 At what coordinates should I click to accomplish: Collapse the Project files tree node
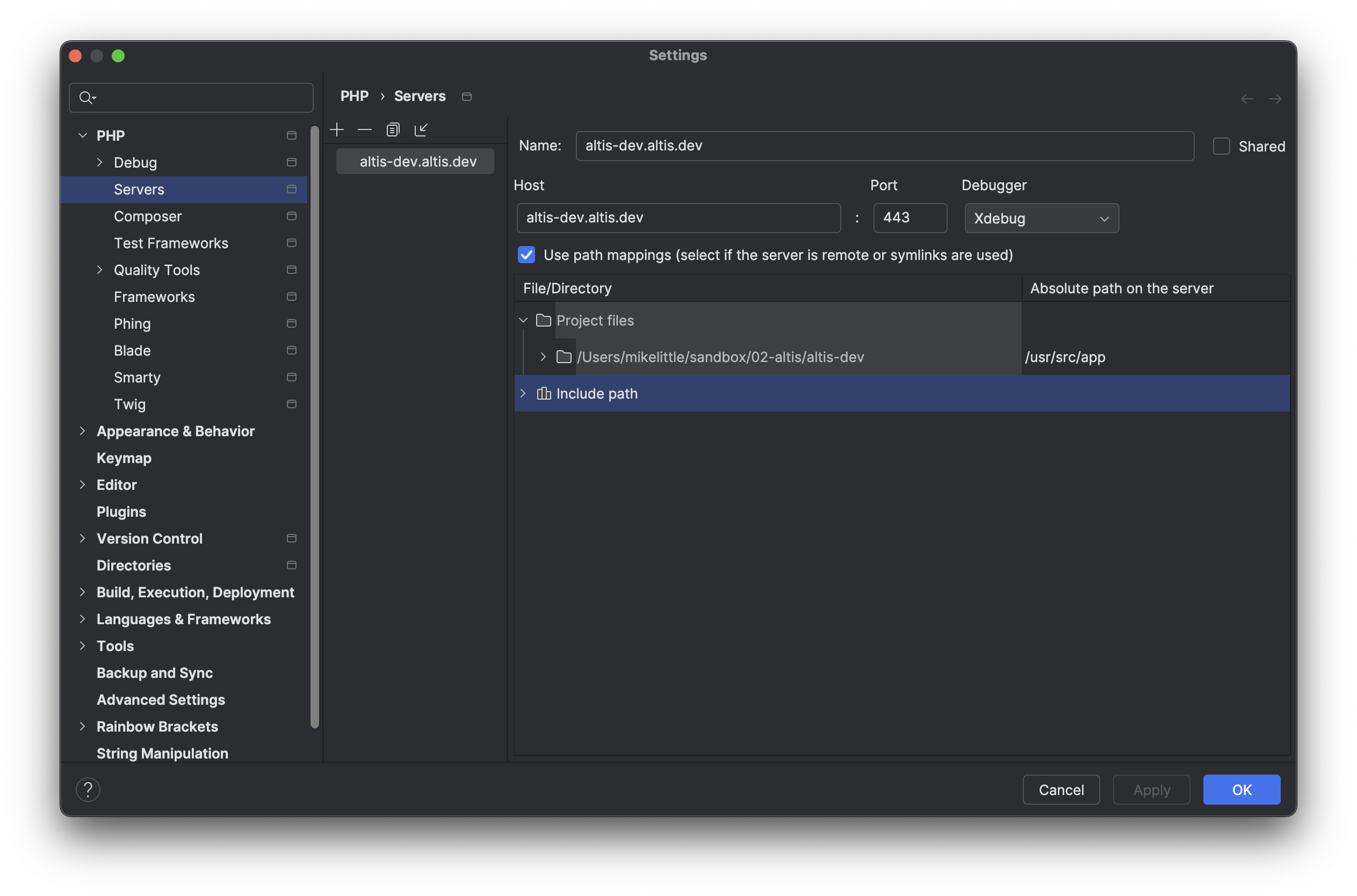click(523, 320)
